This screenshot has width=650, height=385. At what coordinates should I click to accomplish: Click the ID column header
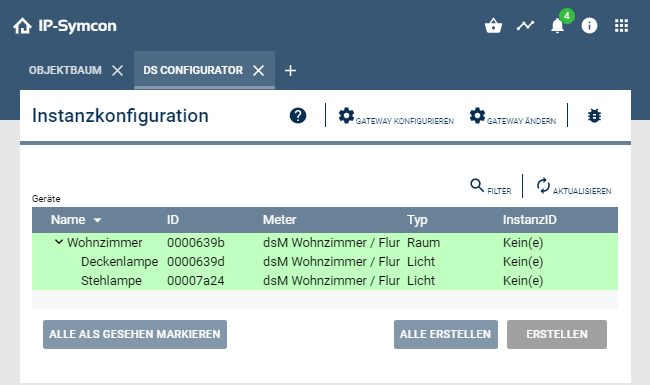coord(173,220)
